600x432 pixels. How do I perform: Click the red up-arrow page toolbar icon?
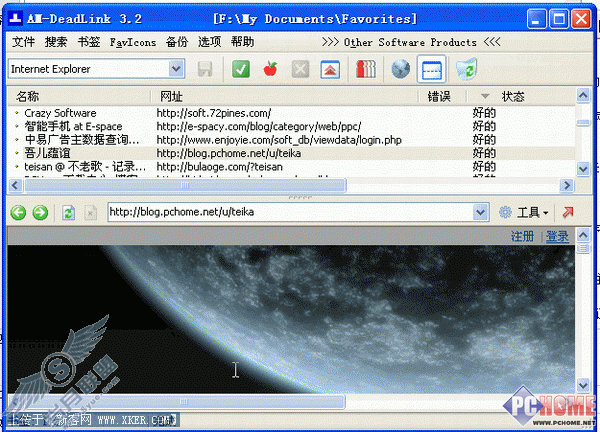point(330,69)
